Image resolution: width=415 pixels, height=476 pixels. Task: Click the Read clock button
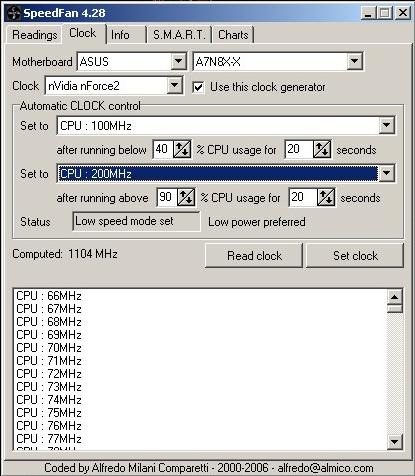[254, 256]
